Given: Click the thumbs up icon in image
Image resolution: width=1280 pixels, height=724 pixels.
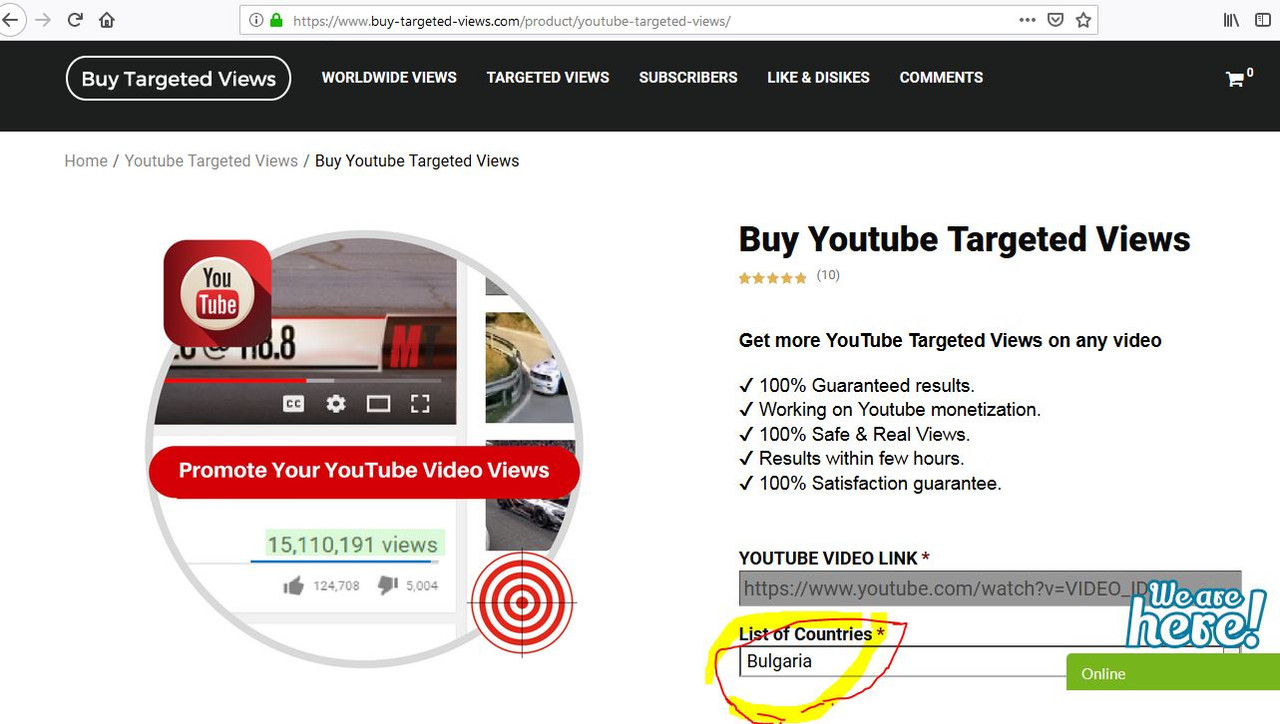Looking at the screenshot, I should [x=294, y=586].
